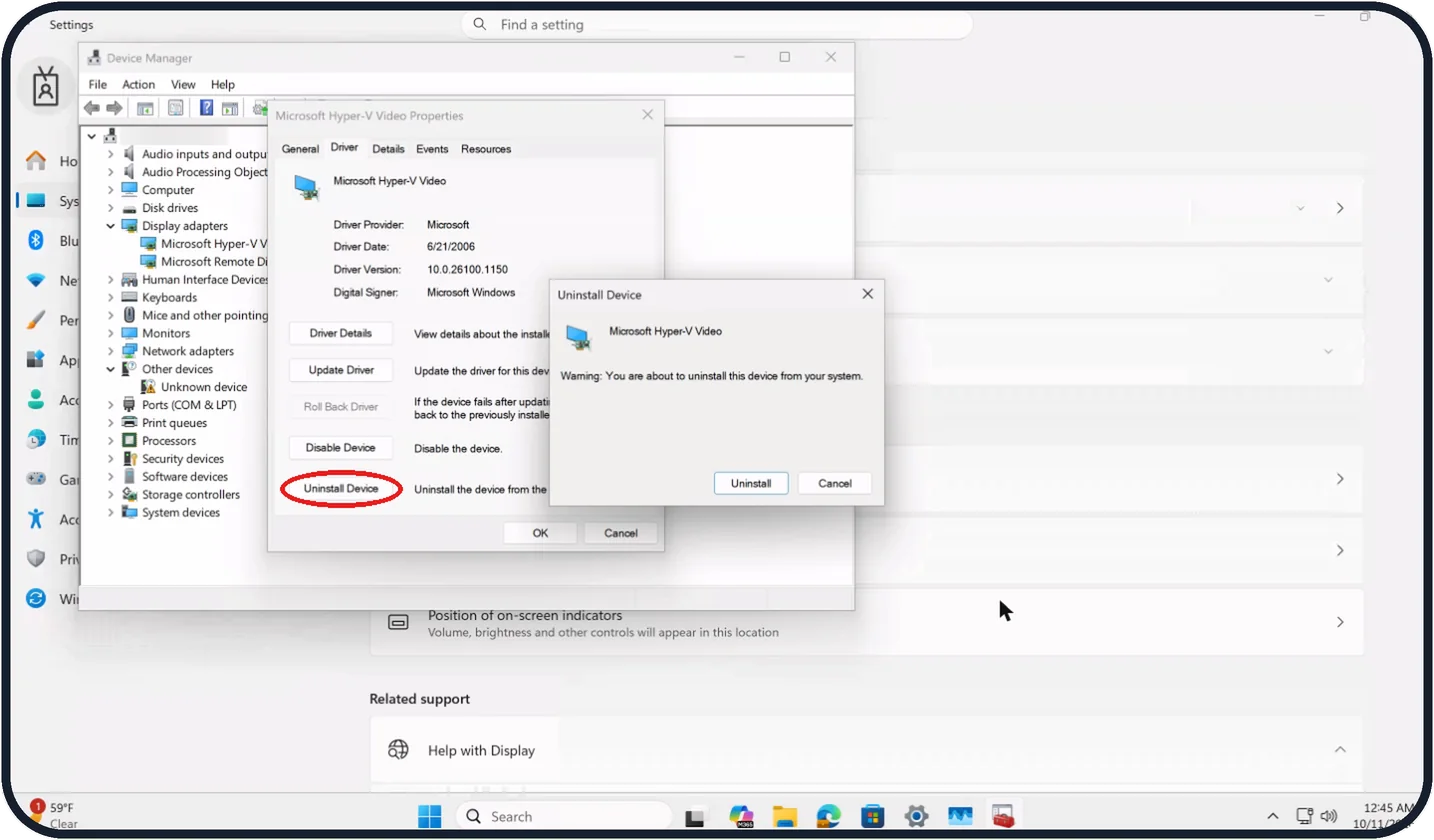Close the Uninstall Device dialog with X
This screenshot has height=840, width=1434.
[x=867, y=294]
